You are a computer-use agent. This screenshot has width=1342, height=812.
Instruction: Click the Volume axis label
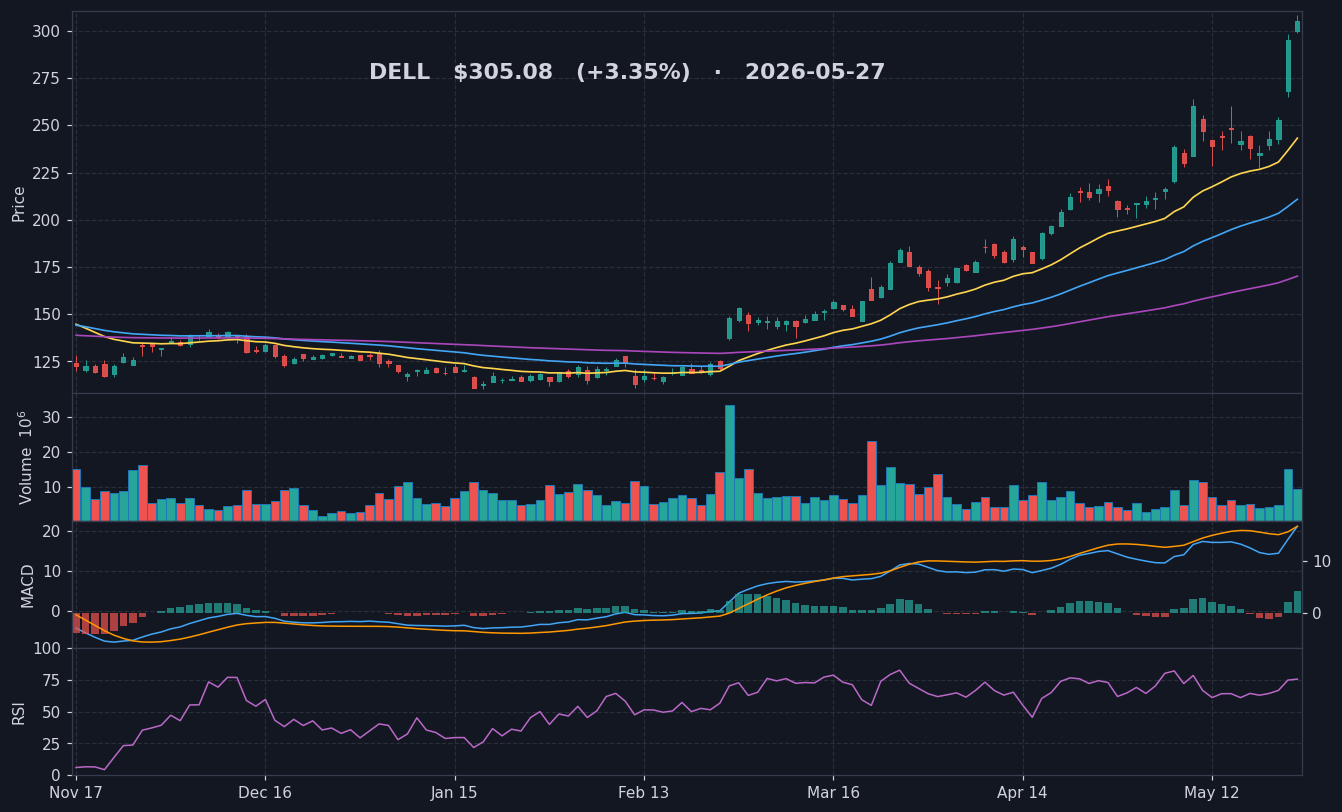click(24, 457)
